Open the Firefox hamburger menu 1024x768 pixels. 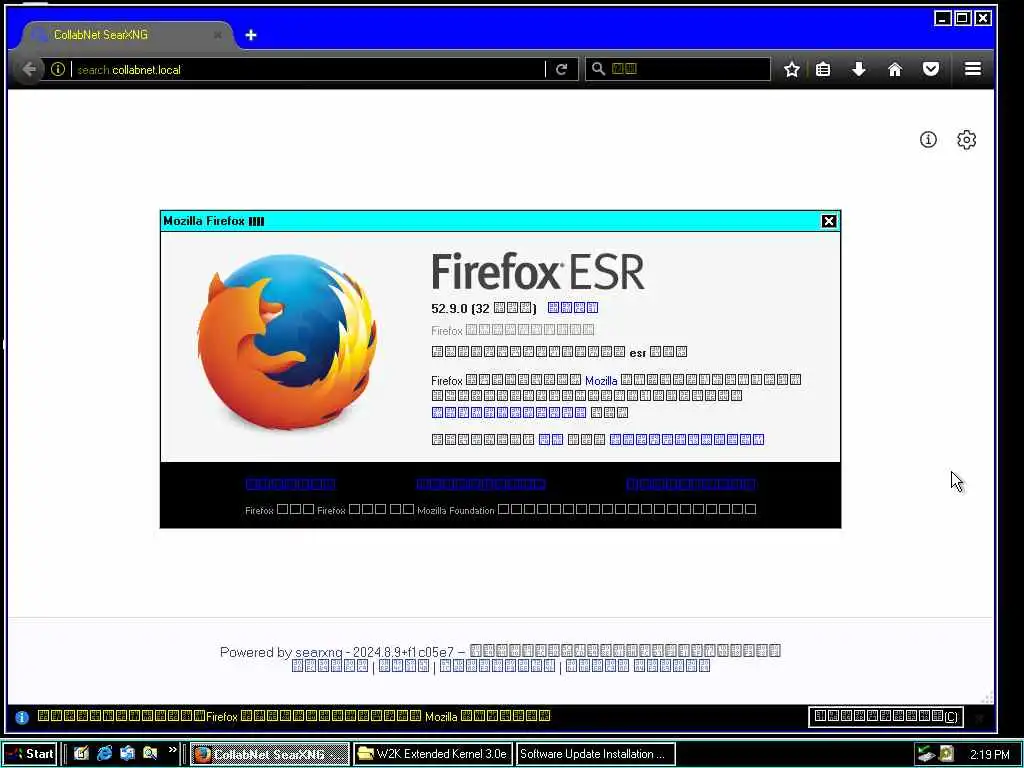point(972,69)
